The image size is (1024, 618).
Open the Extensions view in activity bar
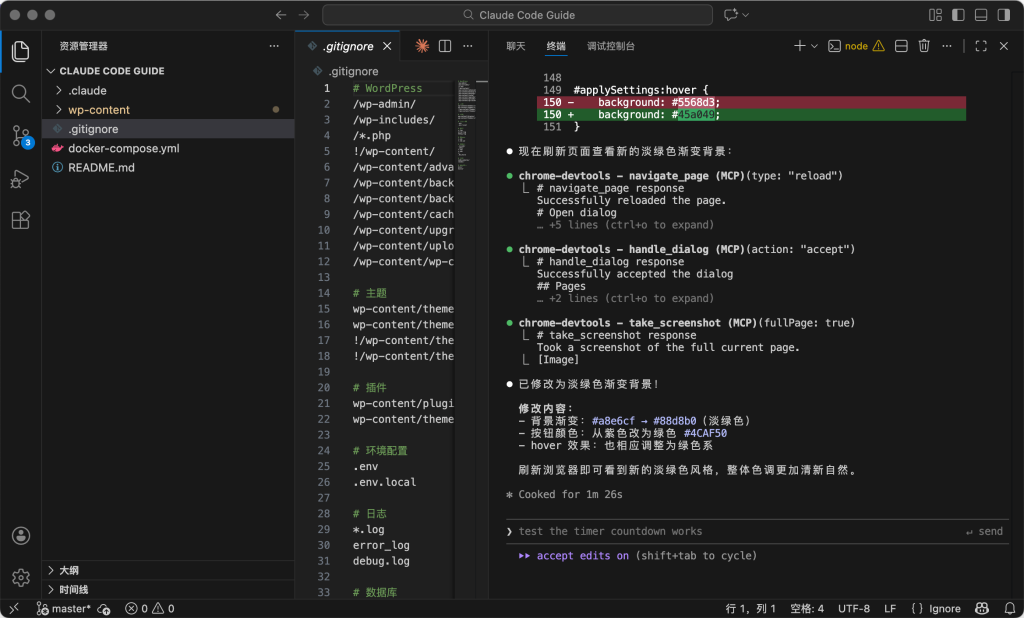point(20,220)
